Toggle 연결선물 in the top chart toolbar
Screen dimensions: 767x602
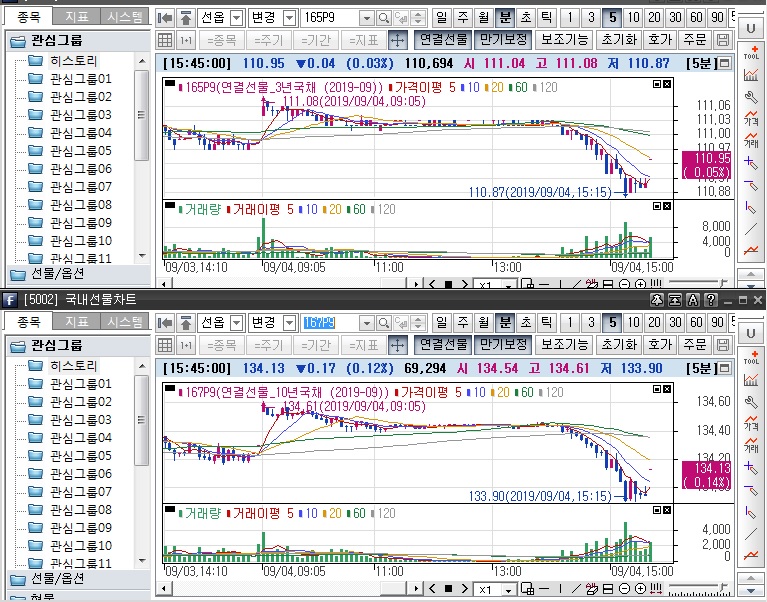coord(443,40)
